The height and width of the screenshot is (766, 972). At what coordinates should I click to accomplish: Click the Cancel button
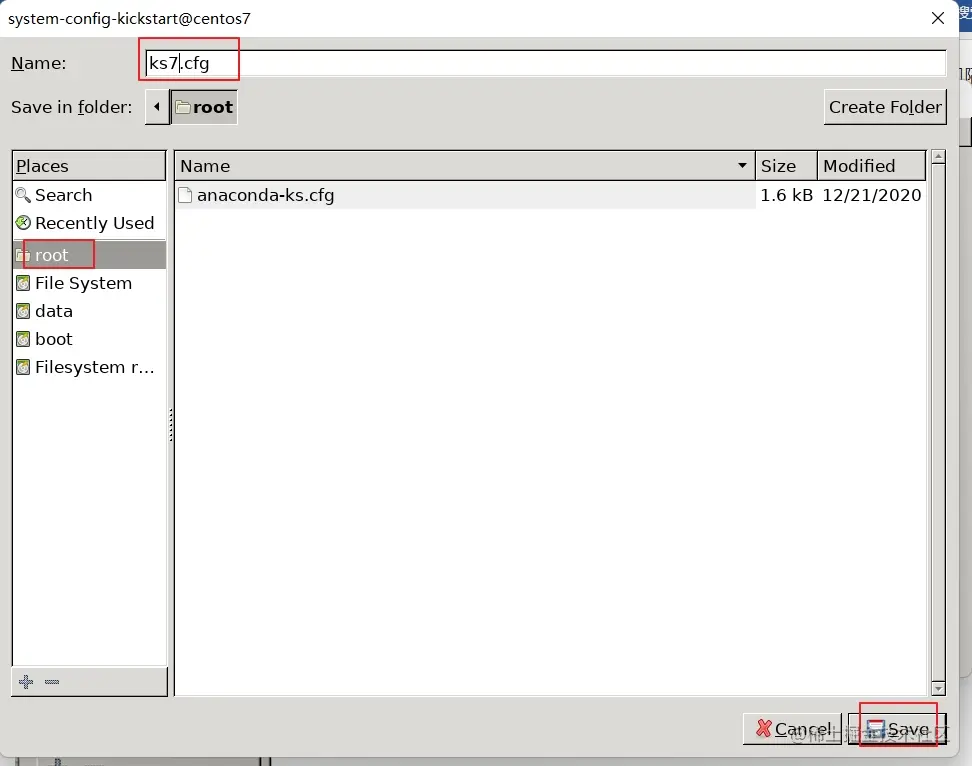coord(792,729)
